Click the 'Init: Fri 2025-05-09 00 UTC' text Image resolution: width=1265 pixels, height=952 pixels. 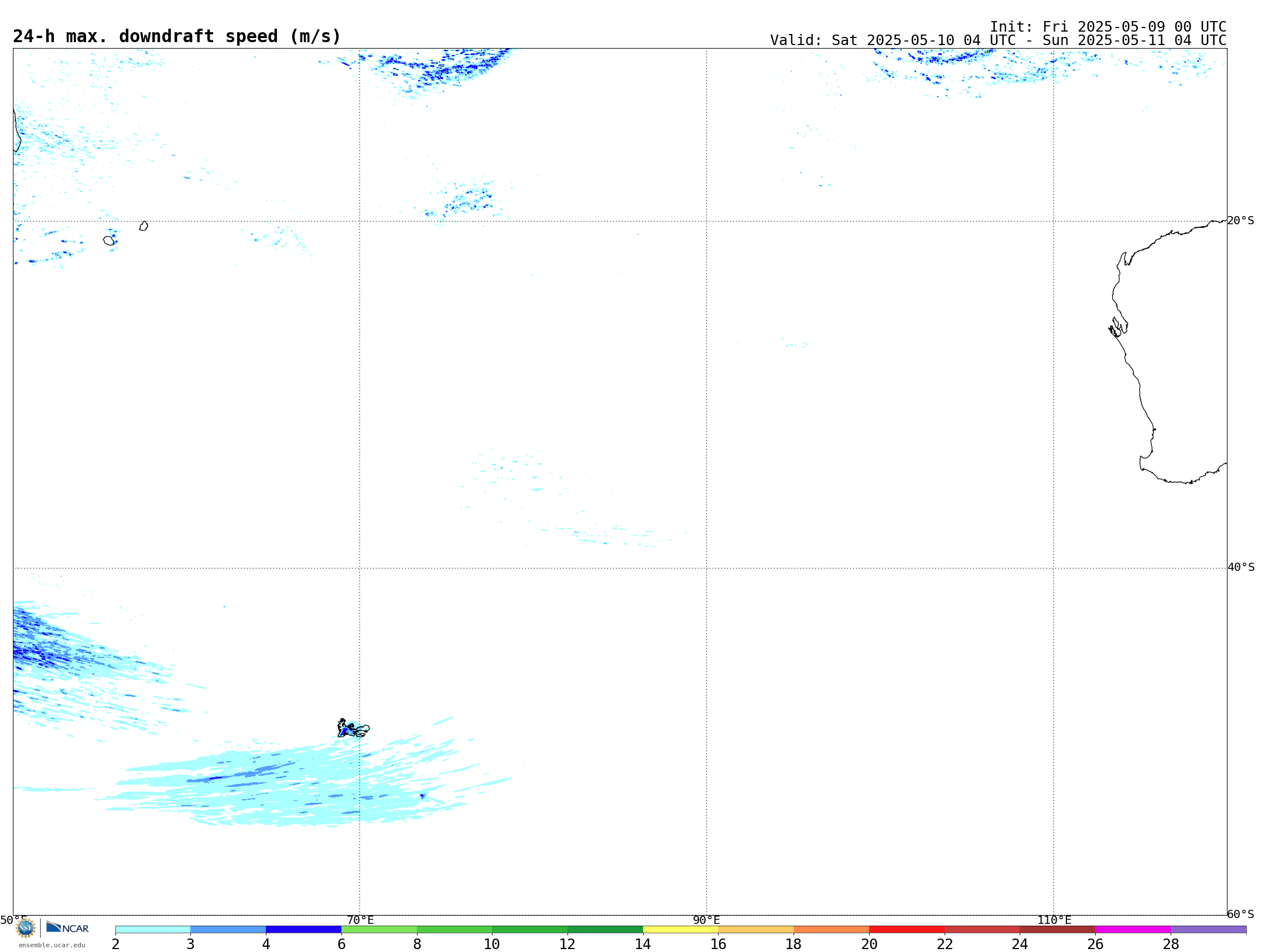[x=1108, y=27]
